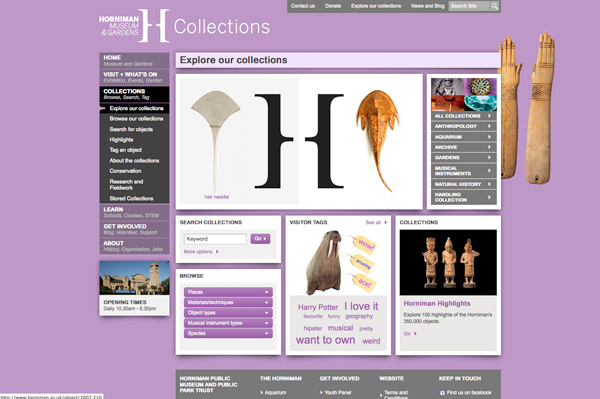This screenshot has height=399, width=600.
Task: Open the Learn menu item
Action: pyautogui.click(x=134, y=212)
